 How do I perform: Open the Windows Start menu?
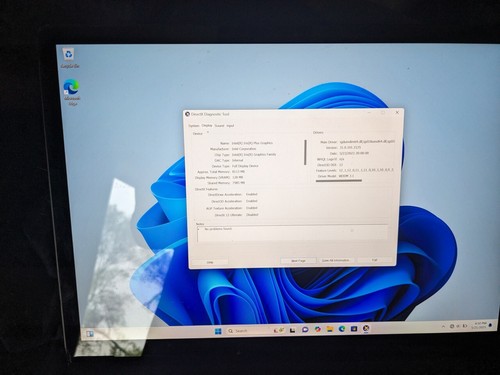218,331
